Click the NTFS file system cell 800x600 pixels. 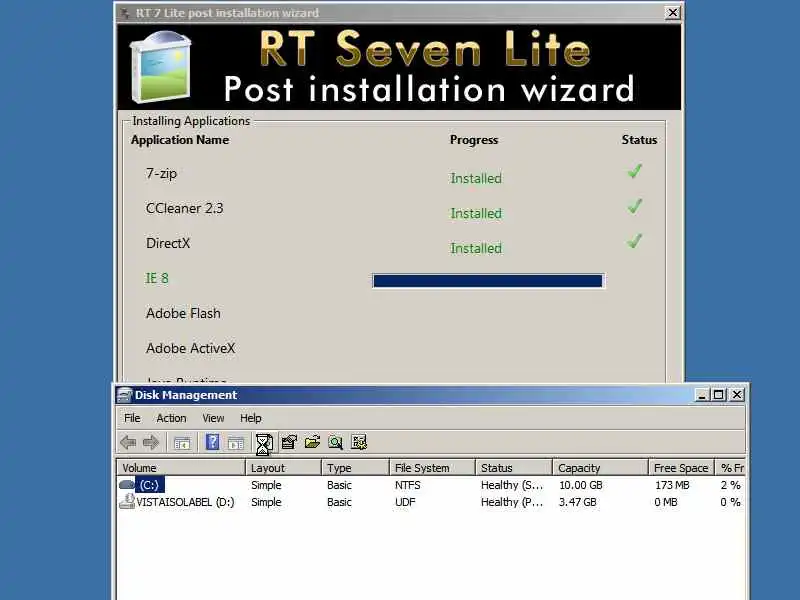407,485
